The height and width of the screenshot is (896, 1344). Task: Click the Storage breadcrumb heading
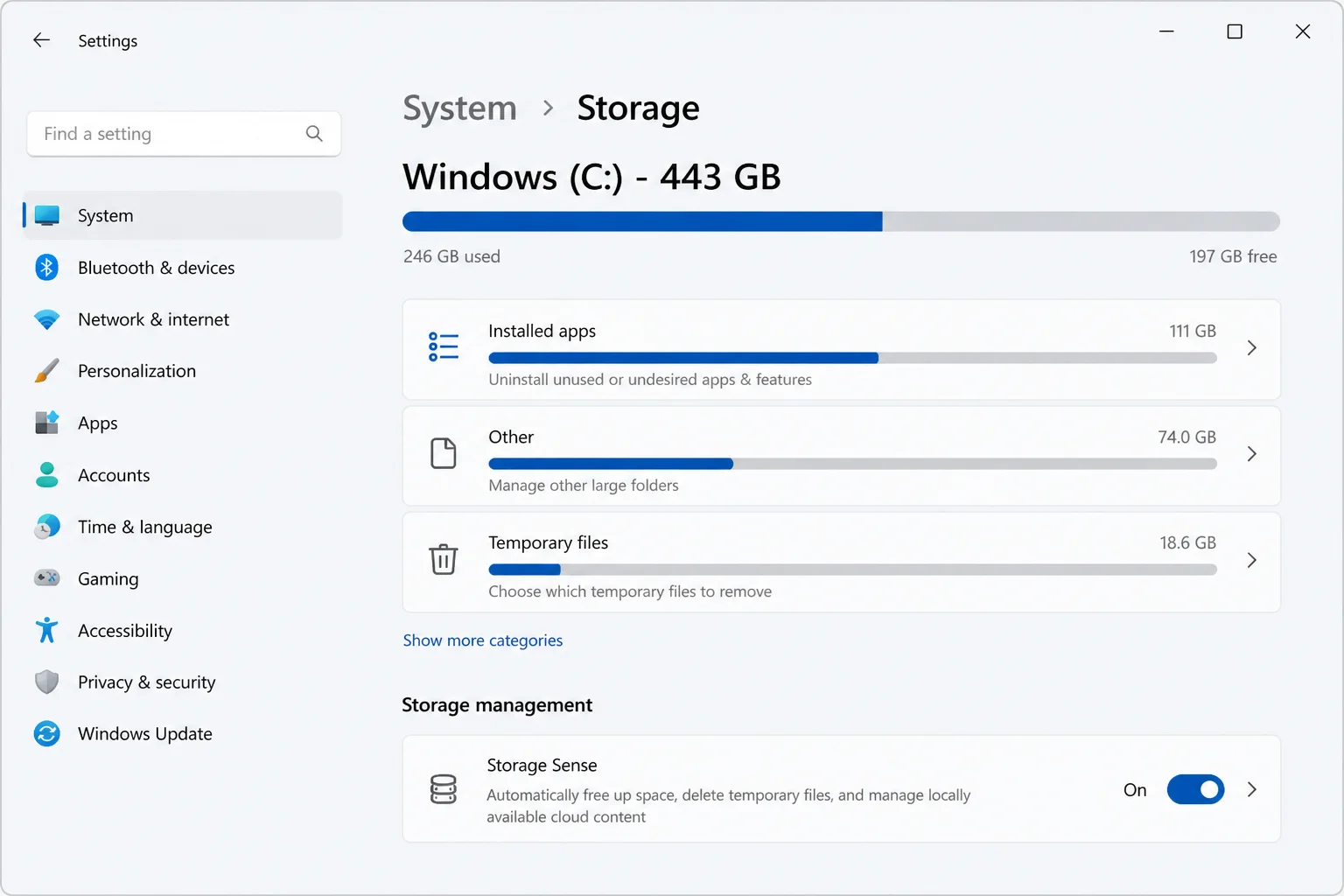(639, 108)
